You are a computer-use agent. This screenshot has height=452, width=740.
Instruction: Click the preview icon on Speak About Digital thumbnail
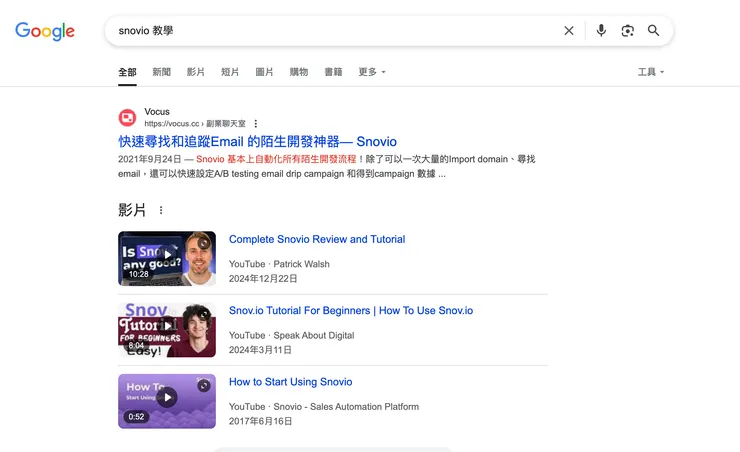click(204, 314)
